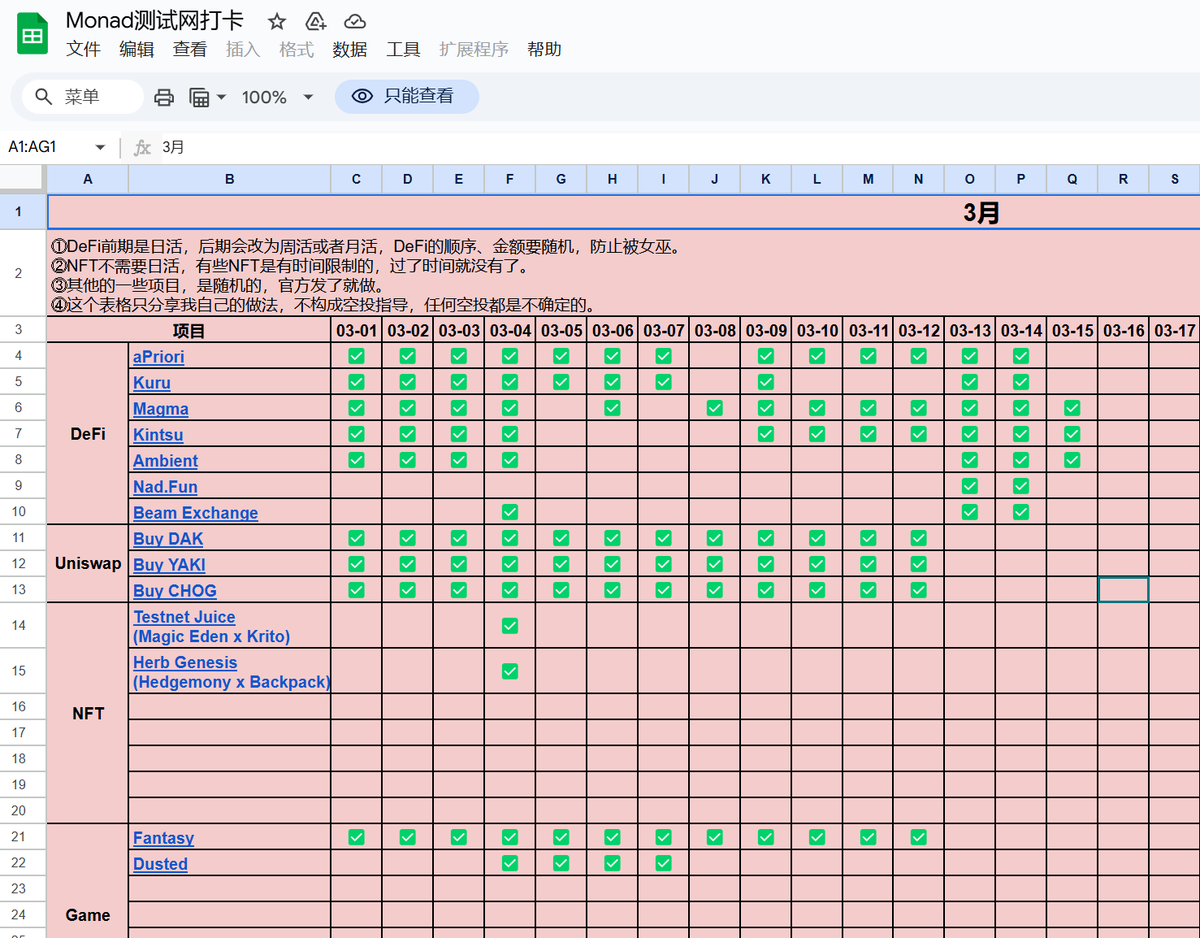
Task: Open the aPriori link
Action: click(x=159, y=357)
